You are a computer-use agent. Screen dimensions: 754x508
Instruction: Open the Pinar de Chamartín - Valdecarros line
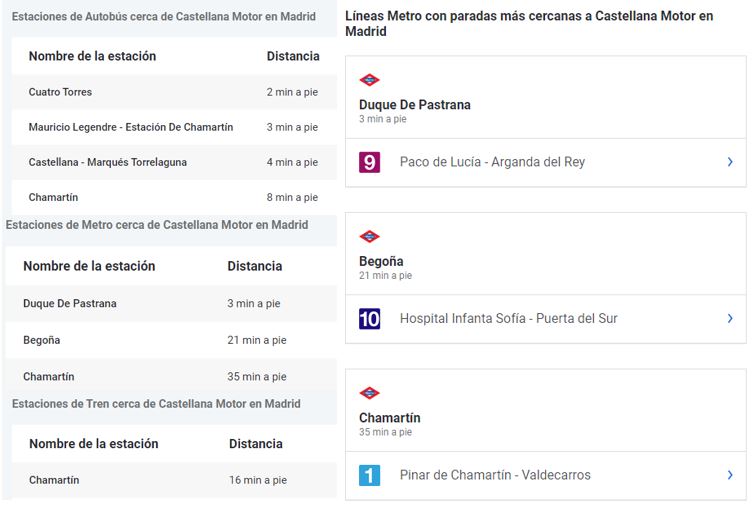coord(495,475)
